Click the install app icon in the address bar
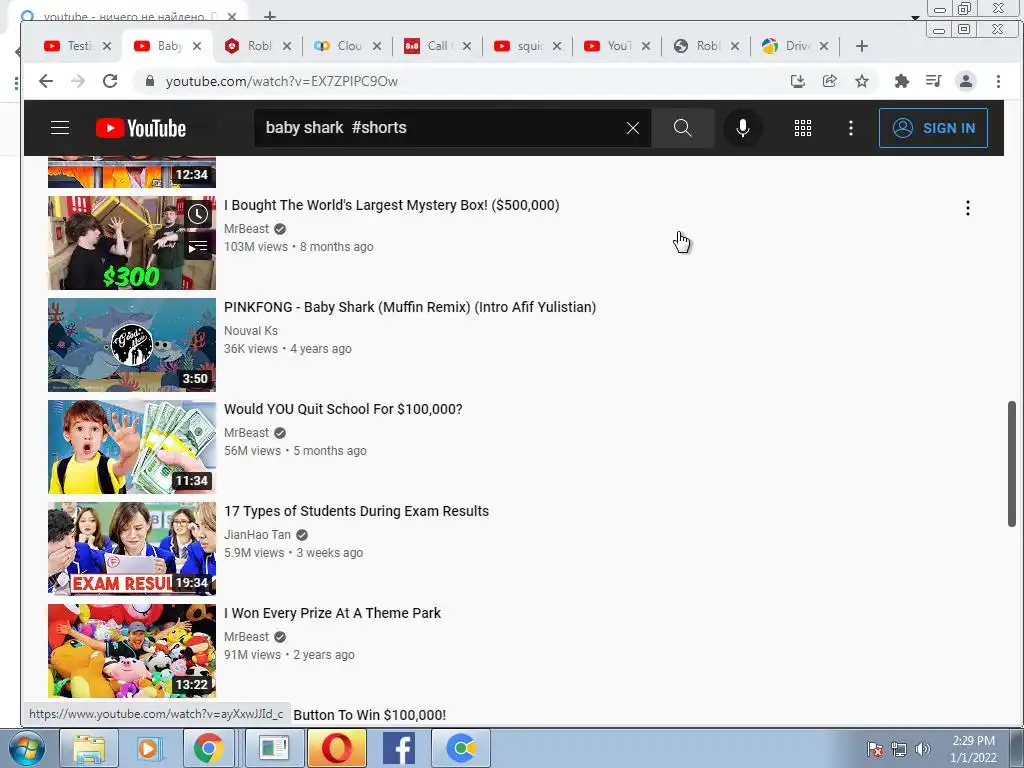Viewport: 1024px width, 768px height. (797, 81)
